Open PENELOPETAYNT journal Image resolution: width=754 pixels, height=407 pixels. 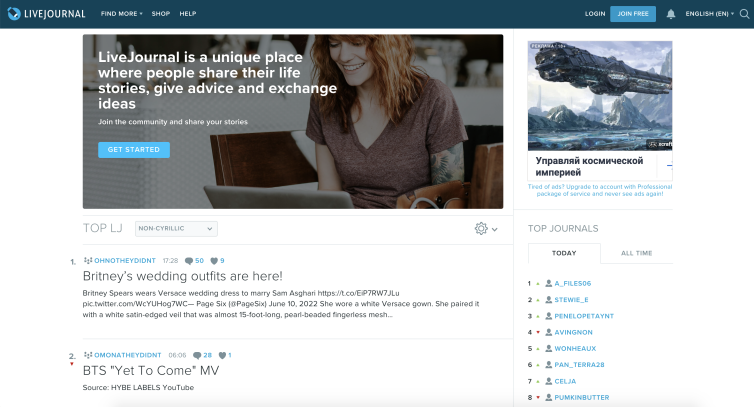(584, 316)
